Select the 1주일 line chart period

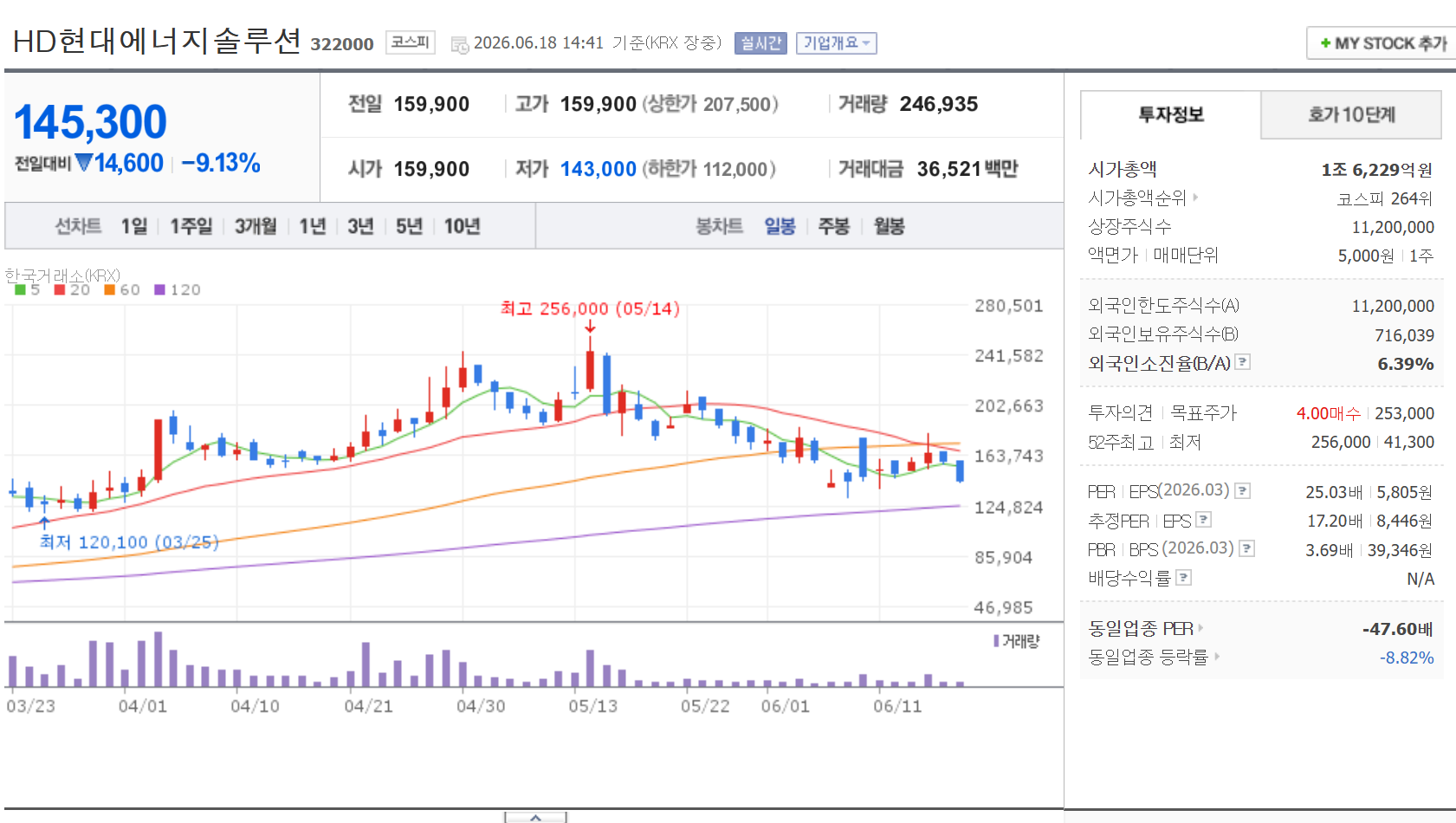point(191,226)
